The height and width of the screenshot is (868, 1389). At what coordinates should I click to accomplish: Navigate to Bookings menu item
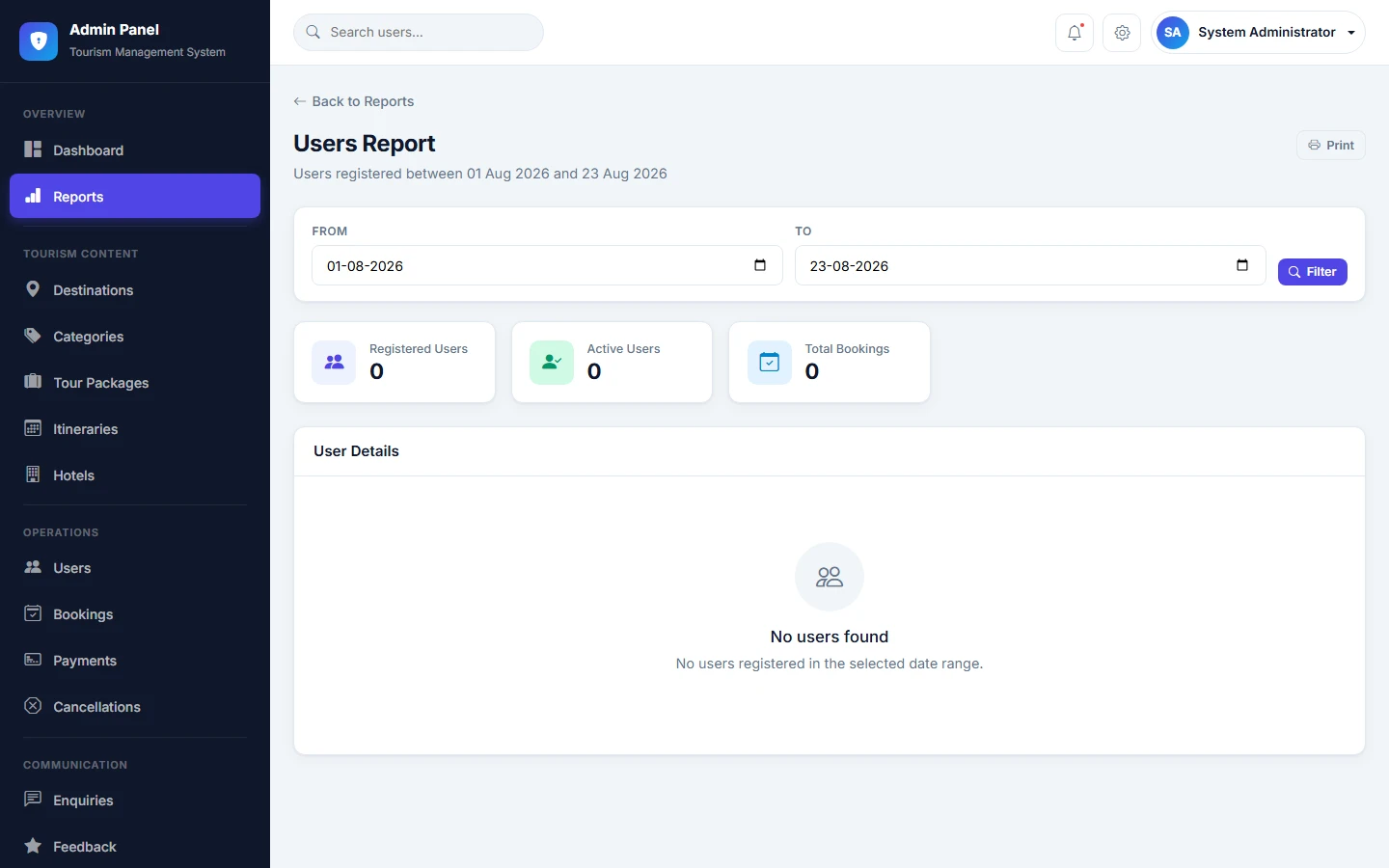(x=135, y=613)
